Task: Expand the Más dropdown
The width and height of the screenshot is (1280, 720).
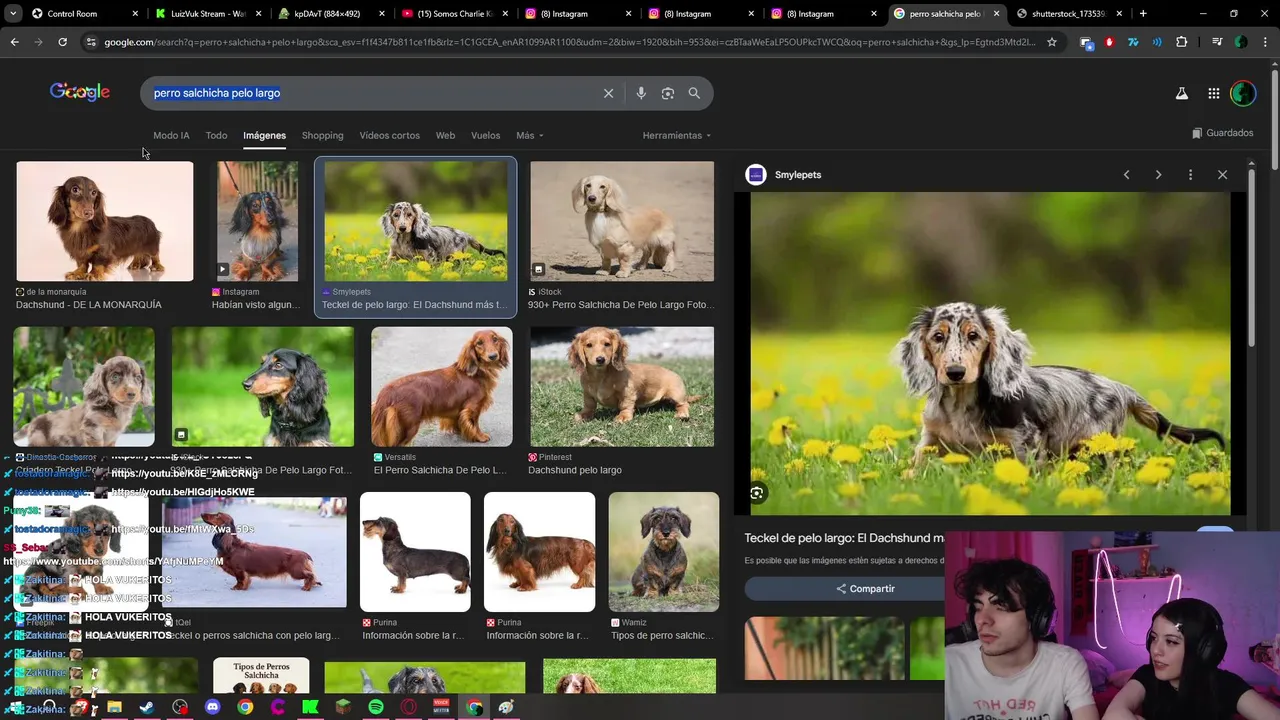Action: 529,135
